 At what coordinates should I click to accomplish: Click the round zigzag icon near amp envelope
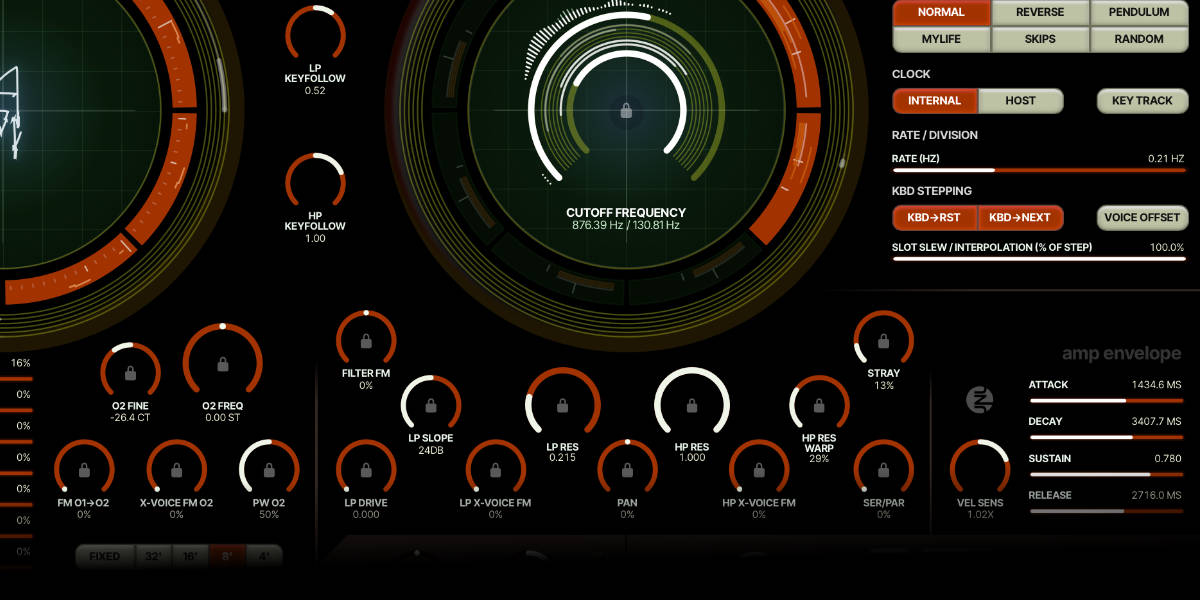click(x=979, y=400)
